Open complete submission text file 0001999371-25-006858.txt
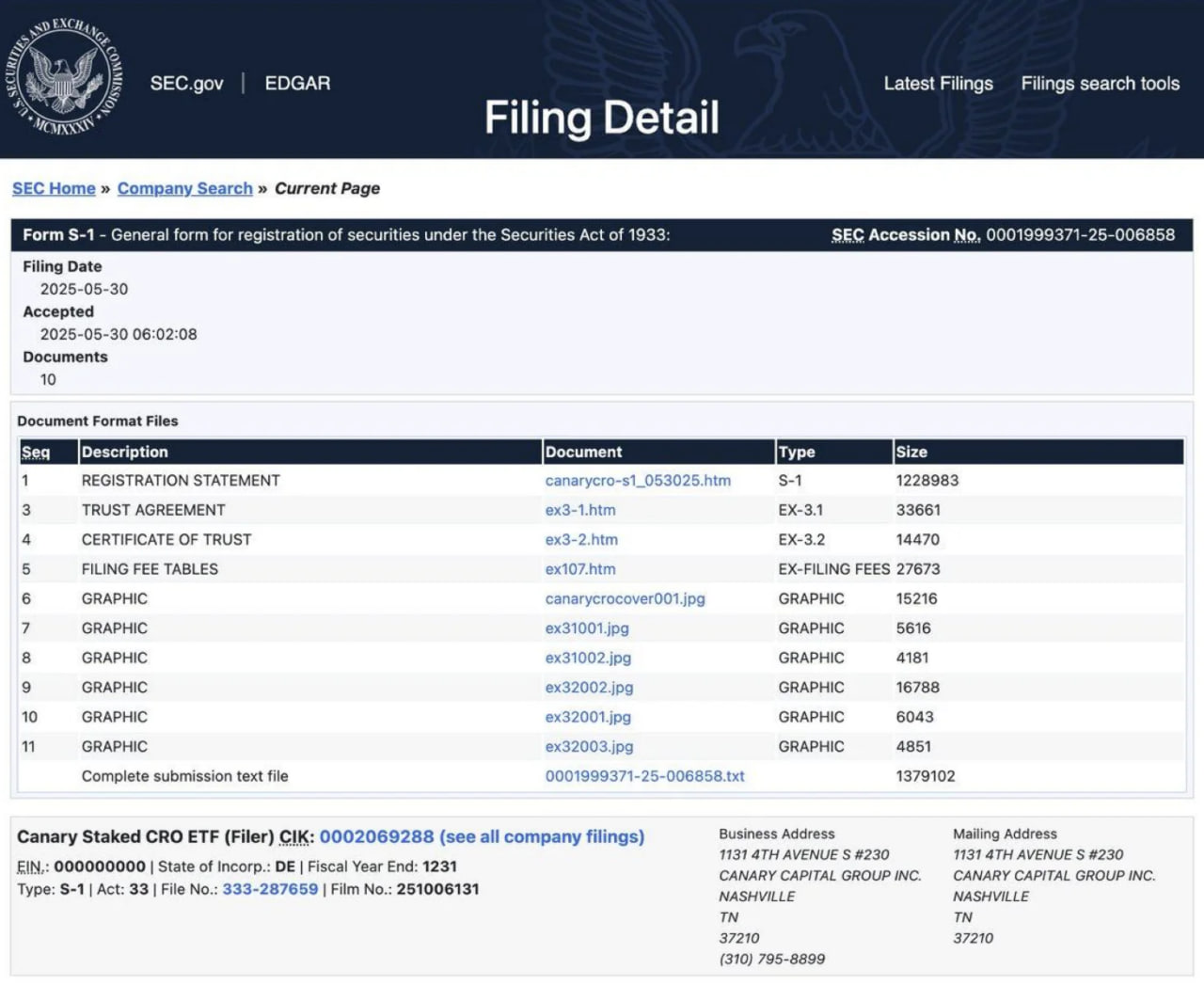 click(644, 776)
